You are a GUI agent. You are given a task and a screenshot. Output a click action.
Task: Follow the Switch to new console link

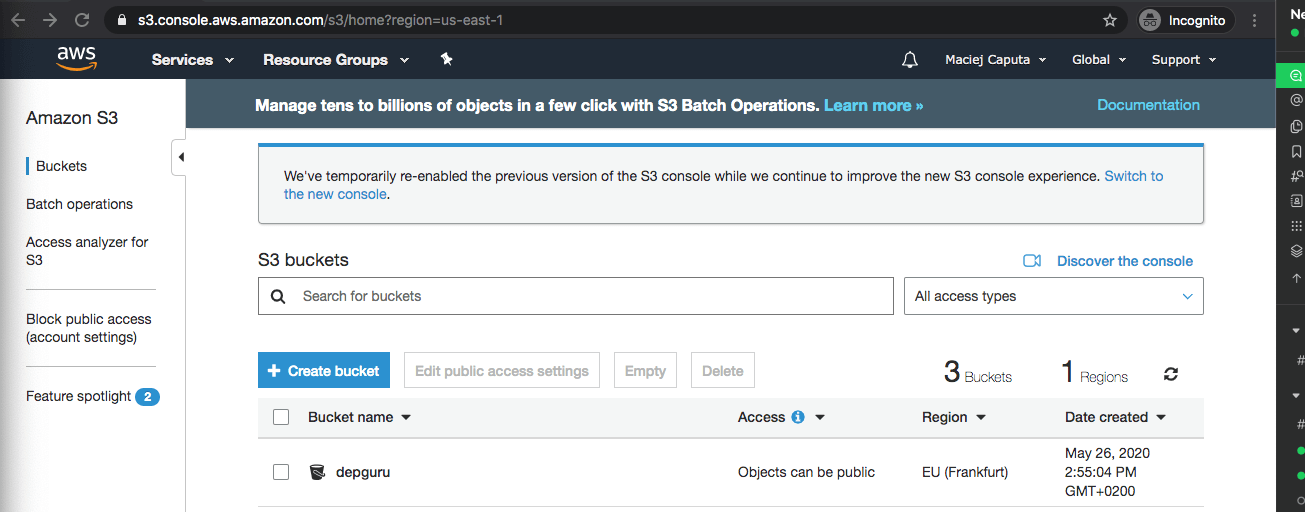[x=1133, y=176]
